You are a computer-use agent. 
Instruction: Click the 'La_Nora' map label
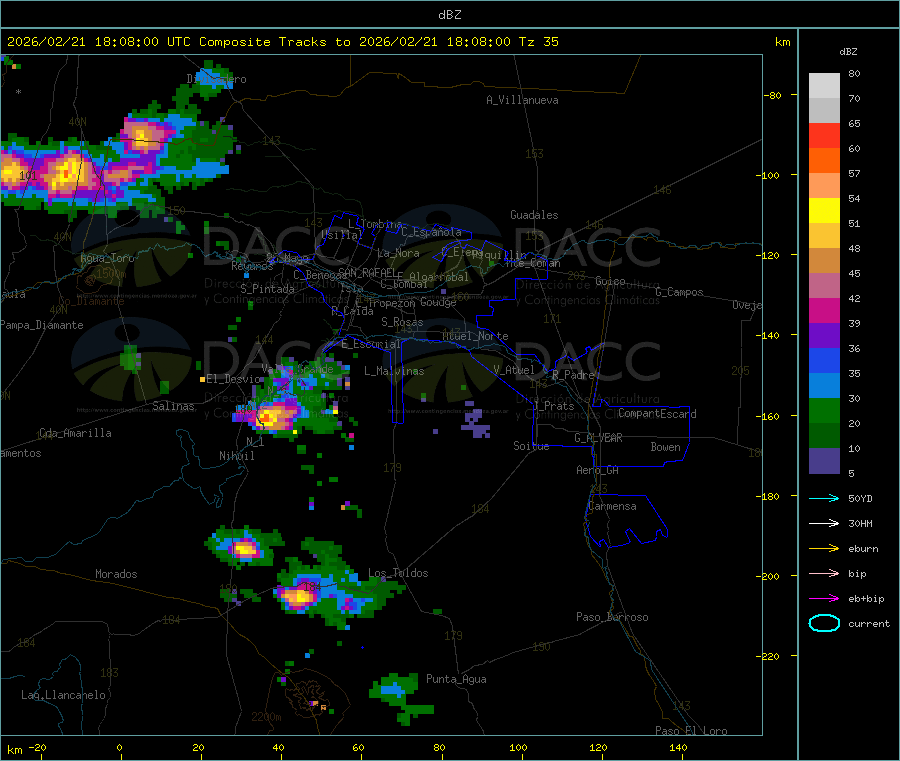coord(398,253)
